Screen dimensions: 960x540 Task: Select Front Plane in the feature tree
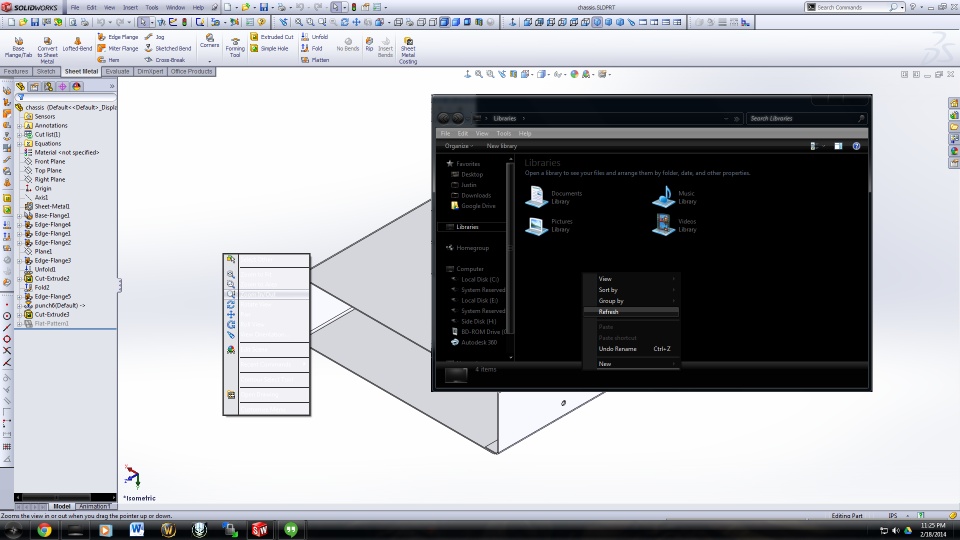coord(50,162)
